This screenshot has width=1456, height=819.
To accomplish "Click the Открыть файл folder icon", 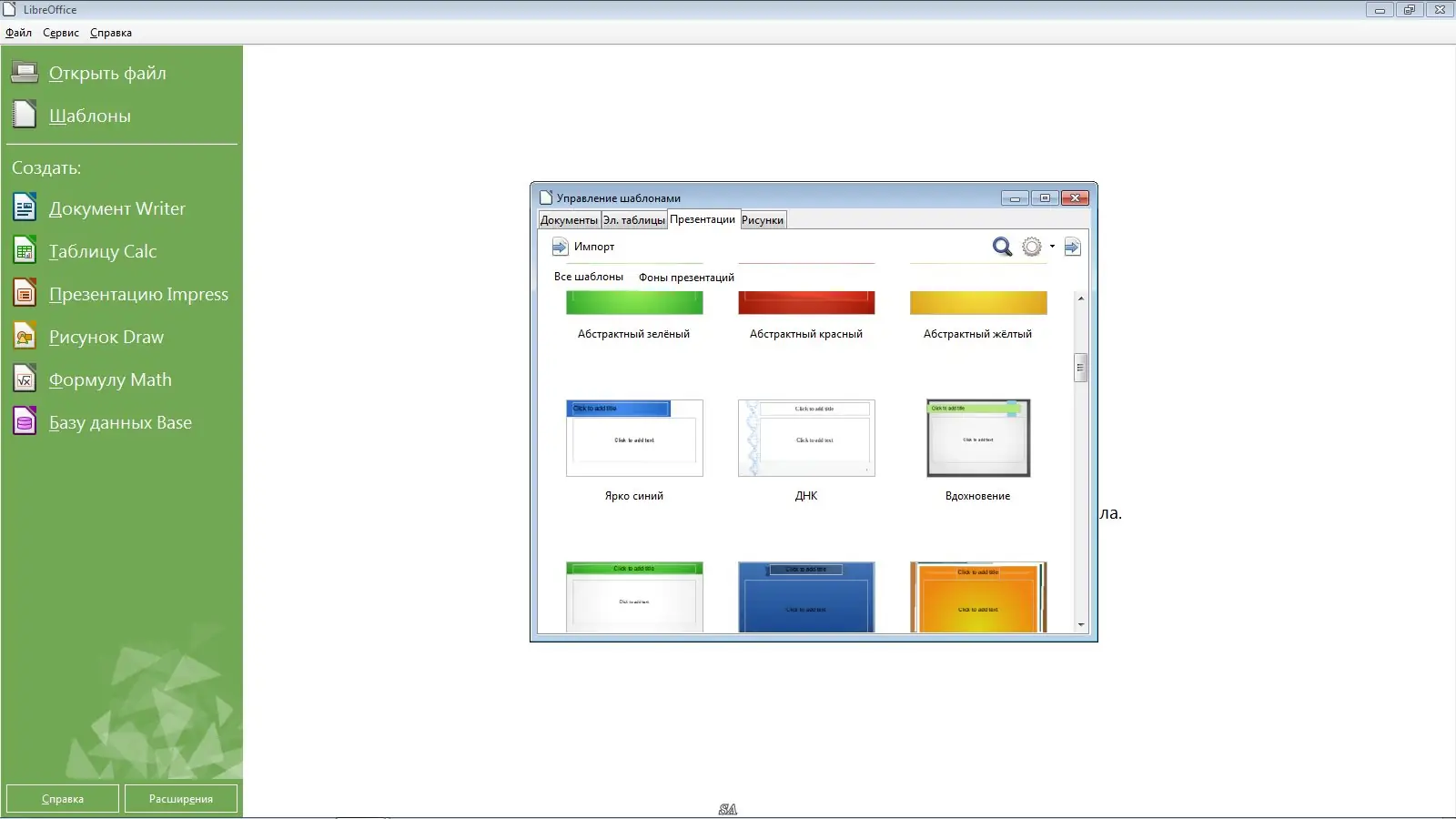I will pyautogui.click(x=25, y=73).
